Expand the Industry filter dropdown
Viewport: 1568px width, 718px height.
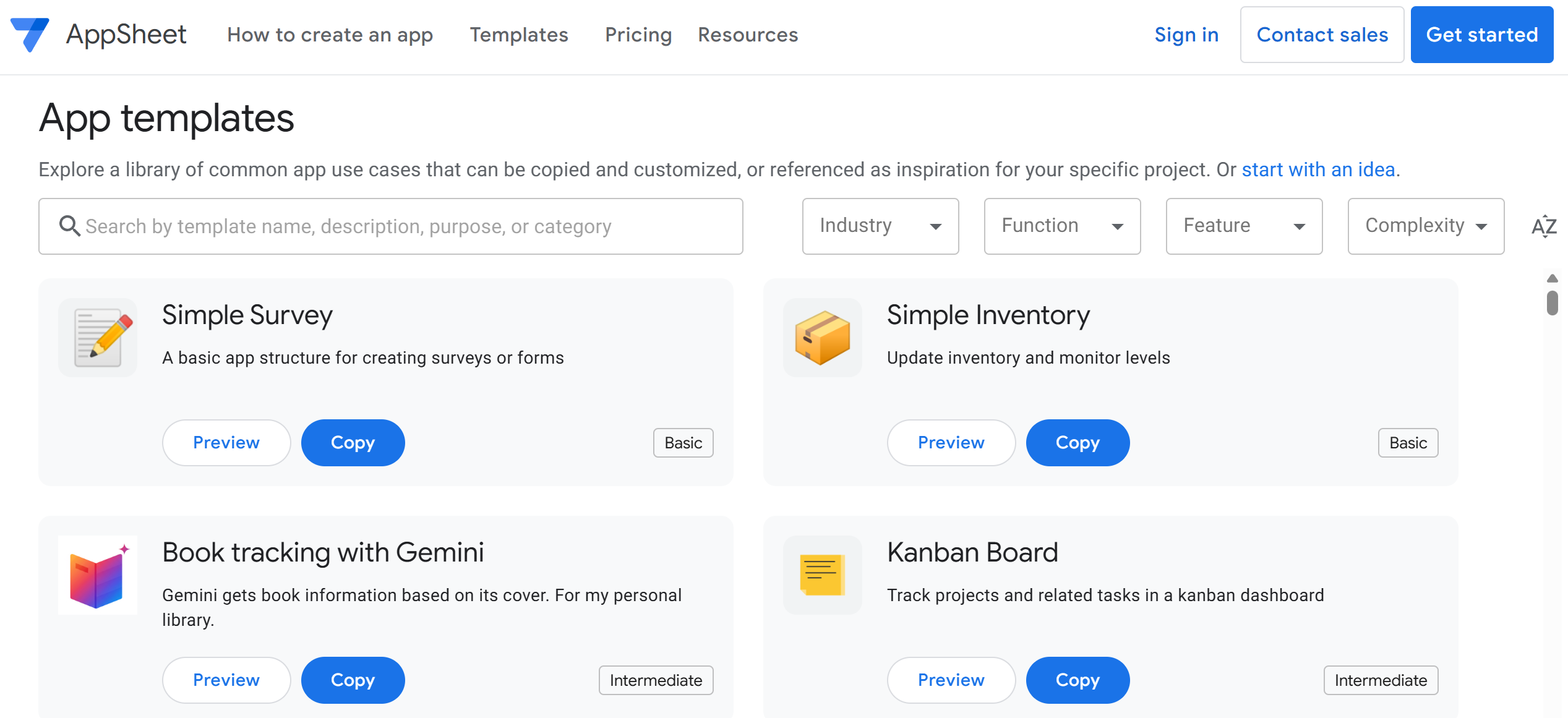click(880, 226)
